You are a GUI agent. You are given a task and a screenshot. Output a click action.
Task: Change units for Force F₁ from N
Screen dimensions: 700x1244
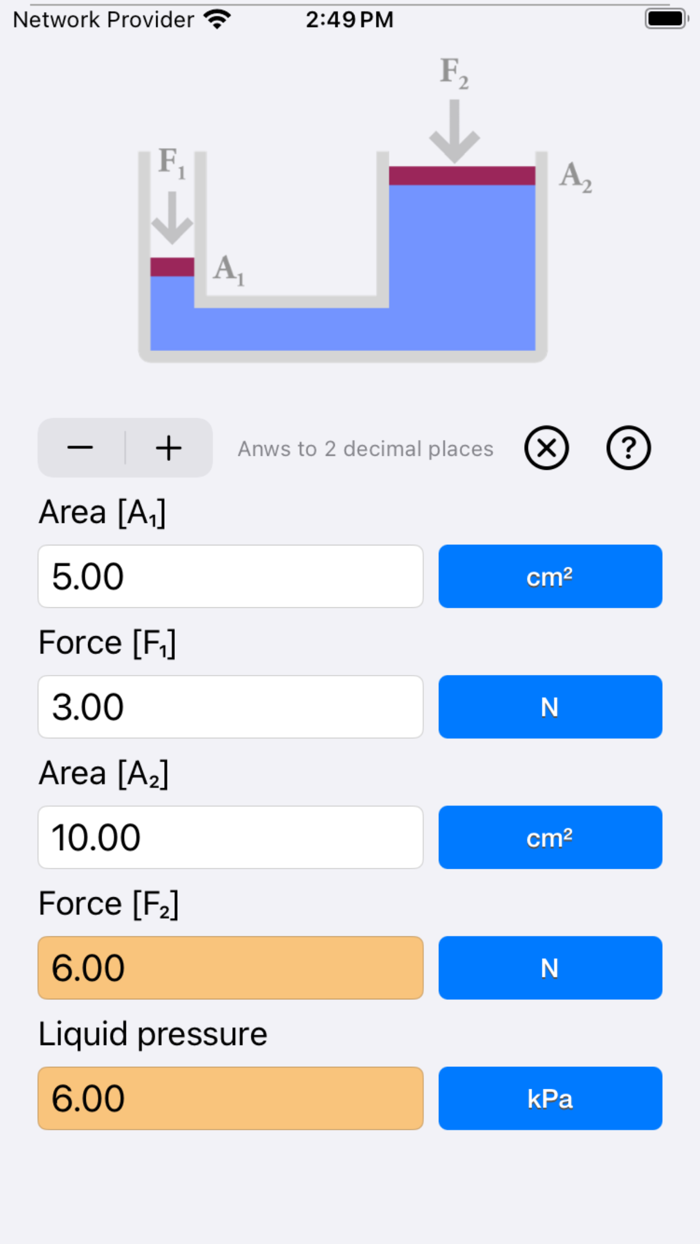(x=550, y=707)
